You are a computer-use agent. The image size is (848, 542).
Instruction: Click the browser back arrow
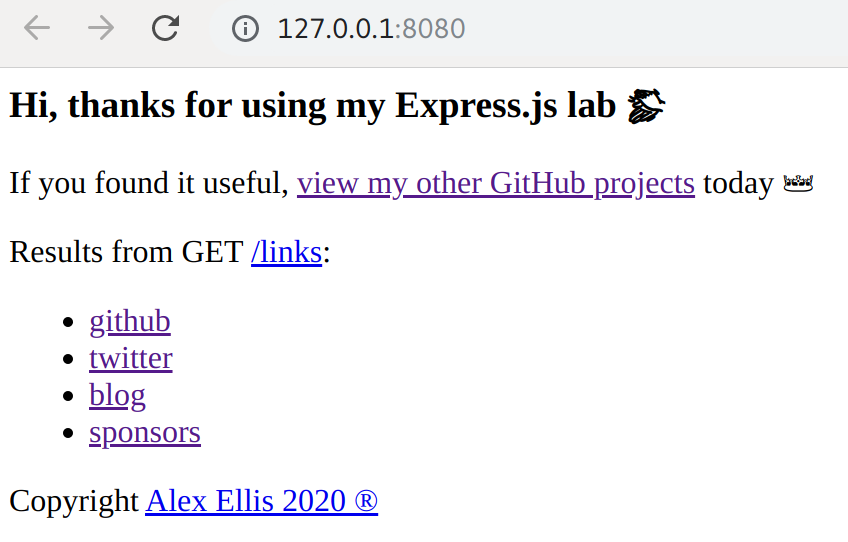pos(37,28)
